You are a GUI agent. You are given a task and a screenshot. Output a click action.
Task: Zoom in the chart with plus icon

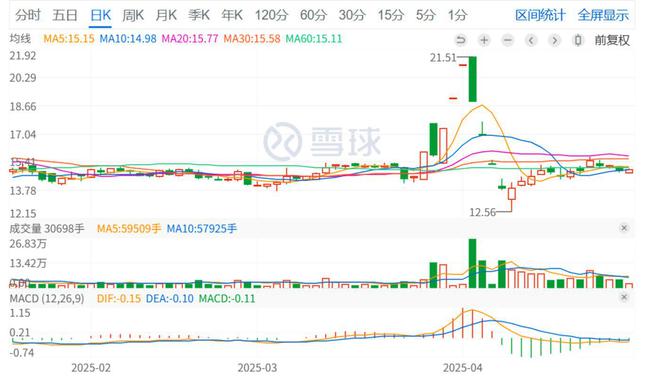(x=484, y=40)
